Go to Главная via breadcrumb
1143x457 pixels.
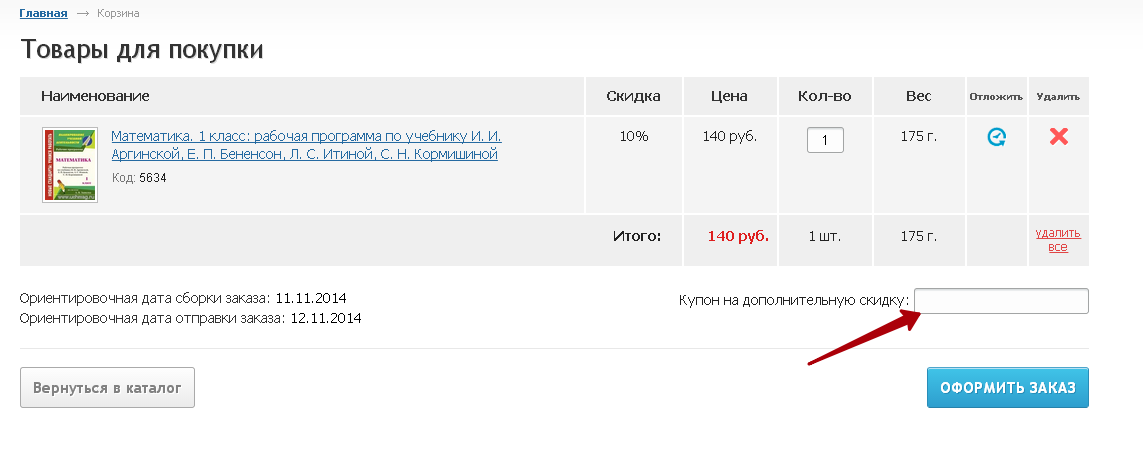pyautogui.click(x=44, y=13)
